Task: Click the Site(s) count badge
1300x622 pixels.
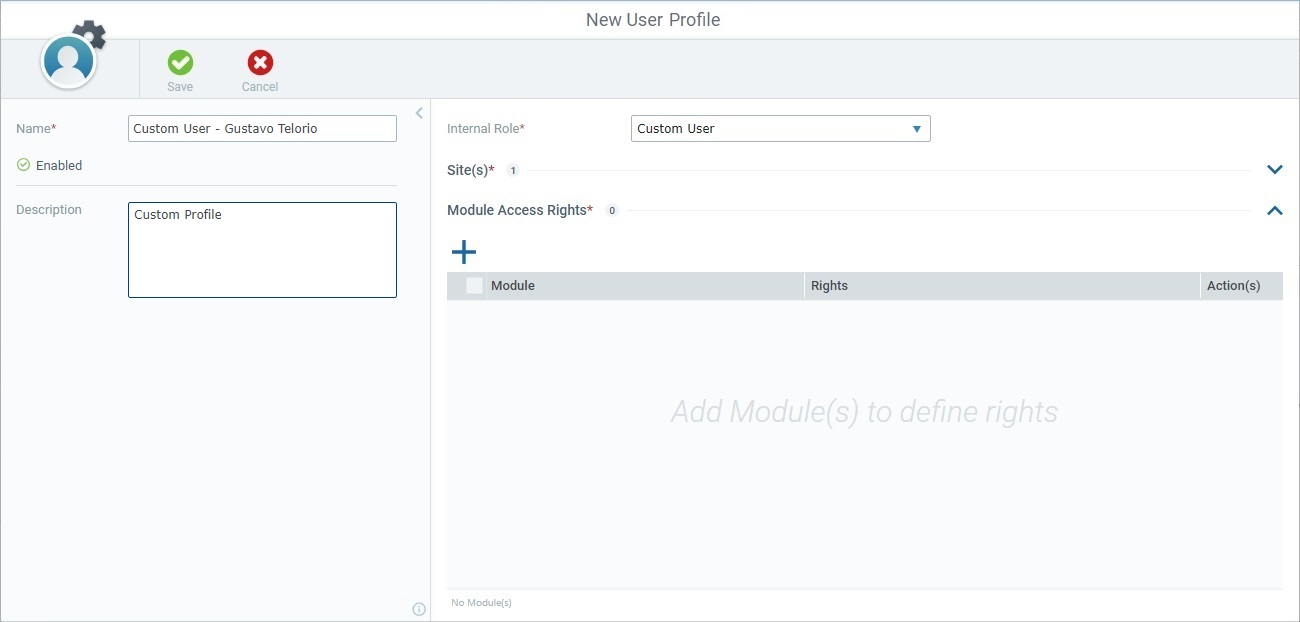Action: click(x=511, y=170)
